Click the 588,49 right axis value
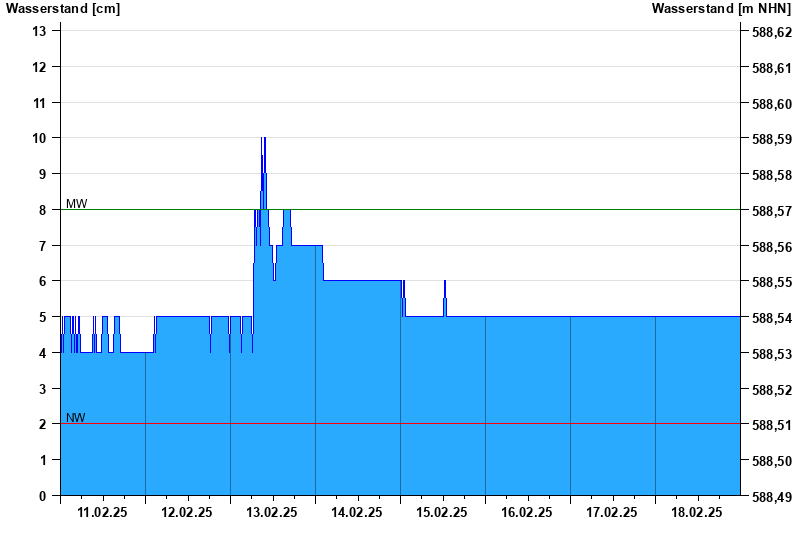This screenshot has height=550, width=800. pyautogui.click(x=772, y=496)
